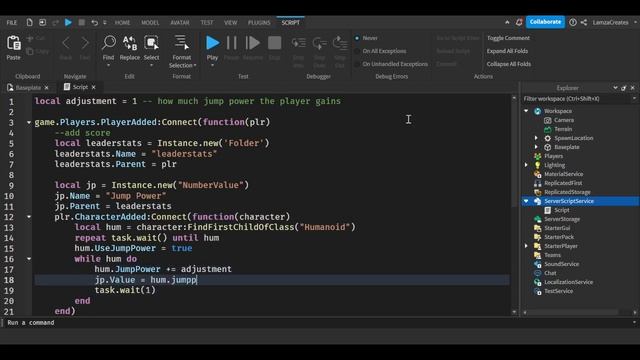
Task: Select On All Exceptions radio button
Action: pyautogui.click(x=357, y=51)
